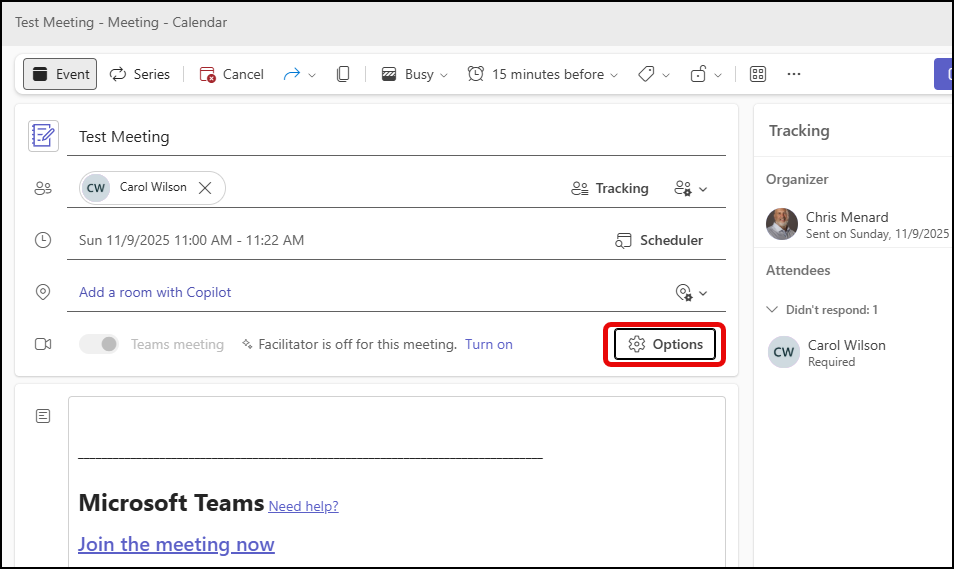Open Tracking from the attendees row
The image size is (954, 569).
point(610,189)
